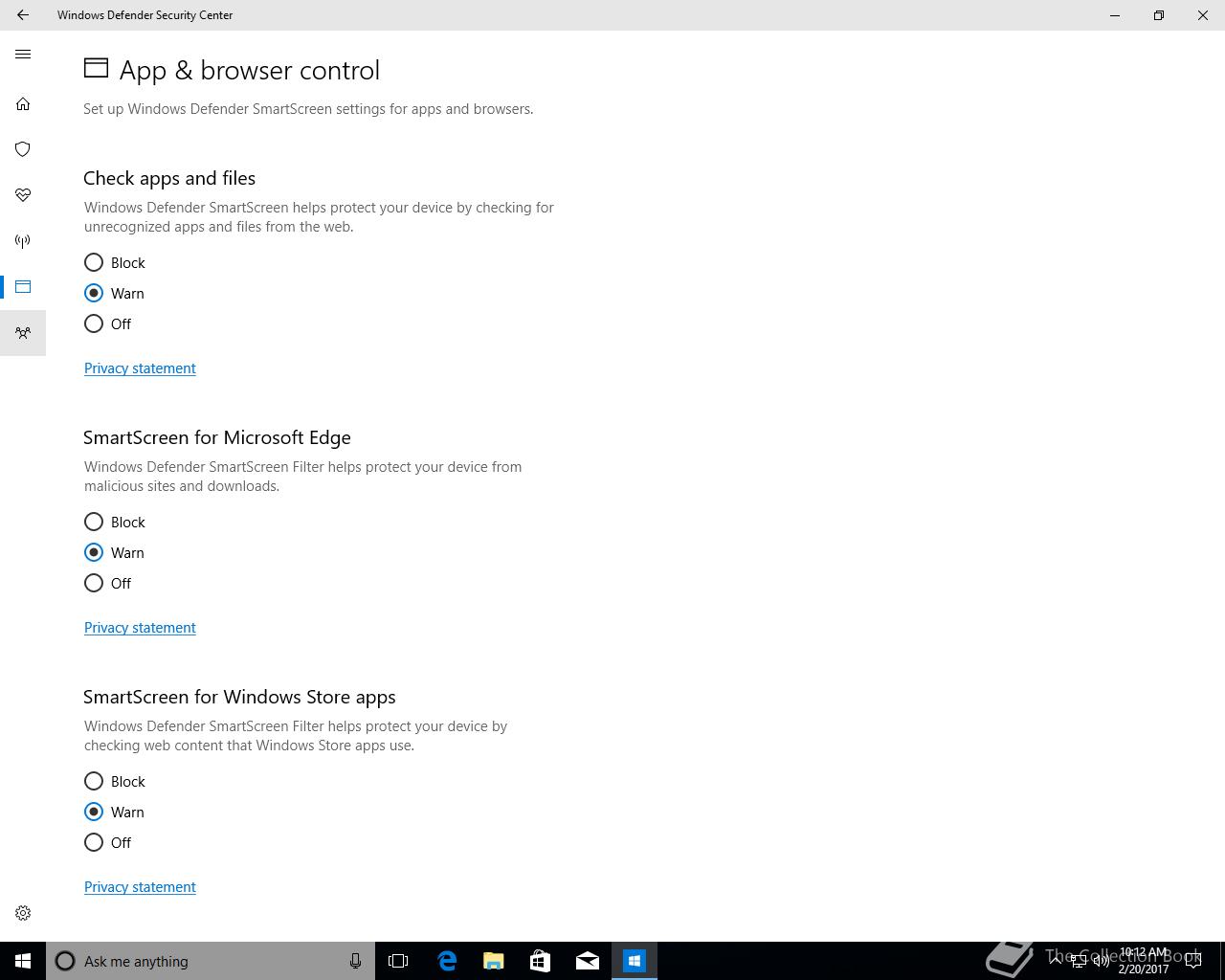Restore down the Security Center window

point(1159,15)
